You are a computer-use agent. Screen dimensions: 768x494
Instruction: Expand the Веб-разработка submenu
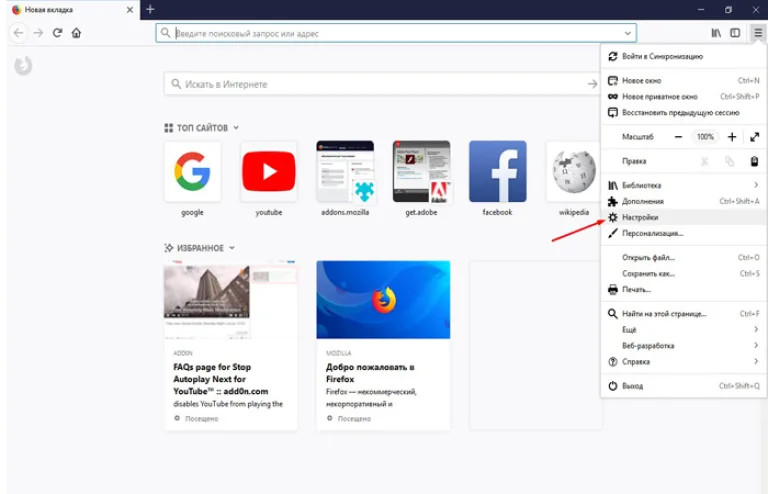coord(684,346)
